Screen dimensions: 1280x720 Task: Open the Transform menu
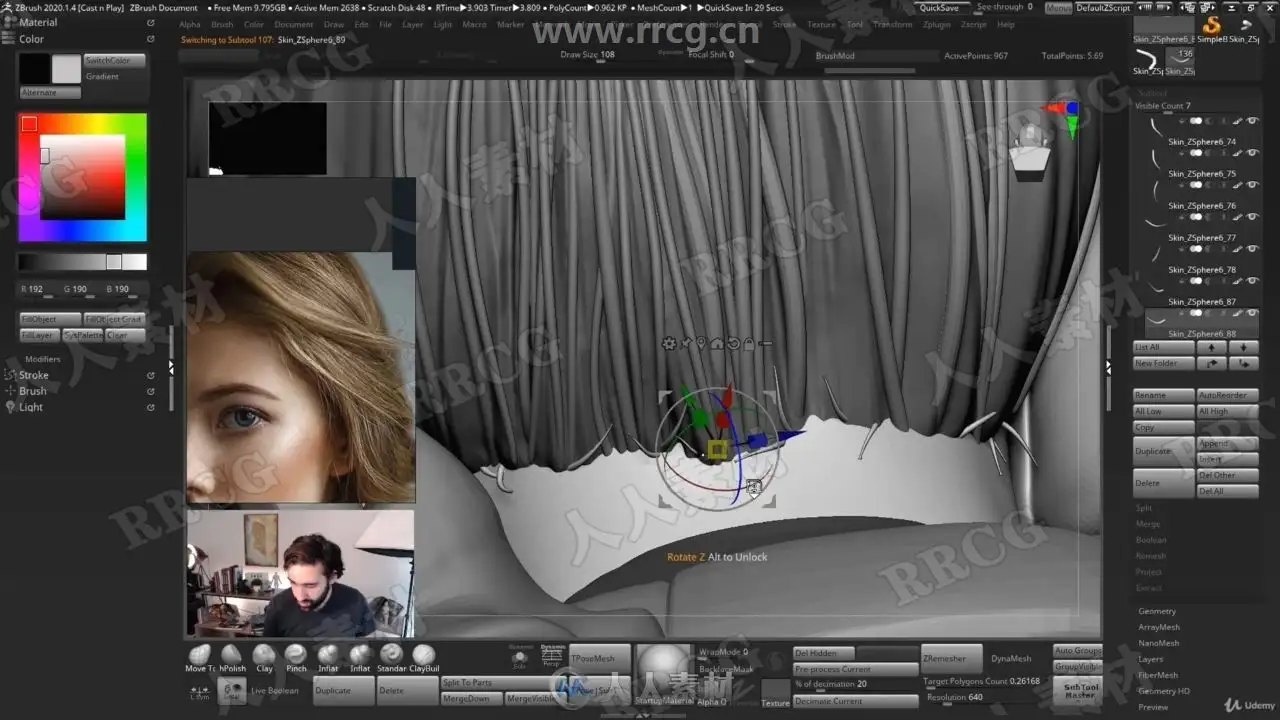click(x=892, y=24)
